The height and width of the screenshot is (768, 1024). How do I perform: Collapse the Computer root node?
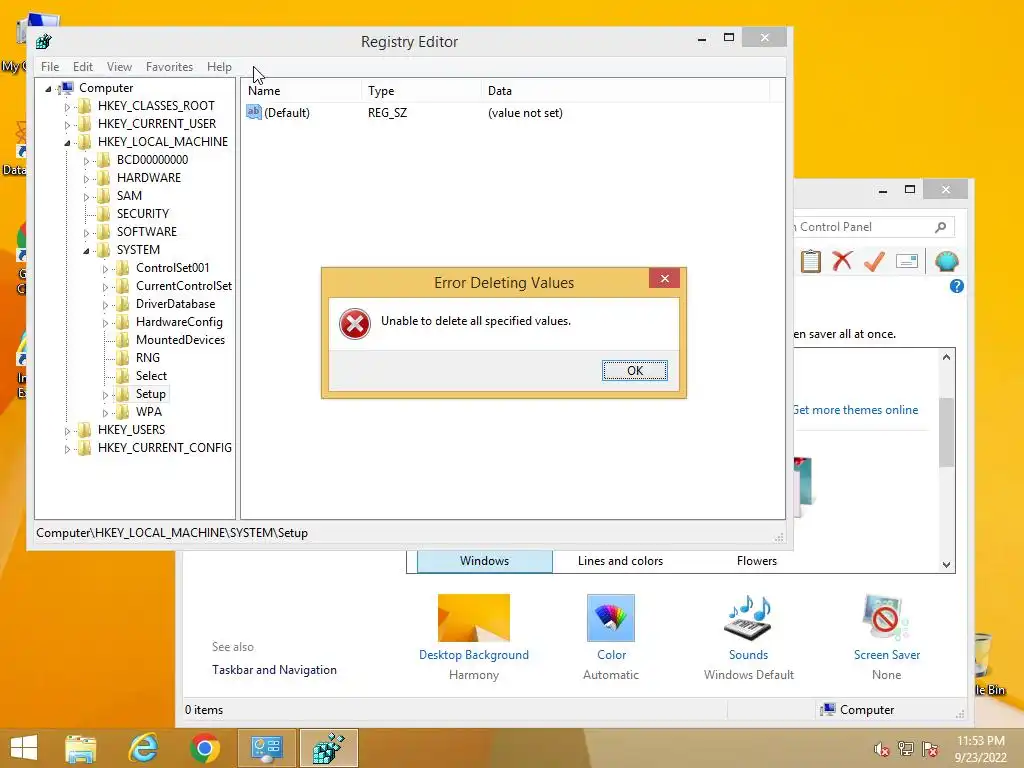[x=48, y=88]
